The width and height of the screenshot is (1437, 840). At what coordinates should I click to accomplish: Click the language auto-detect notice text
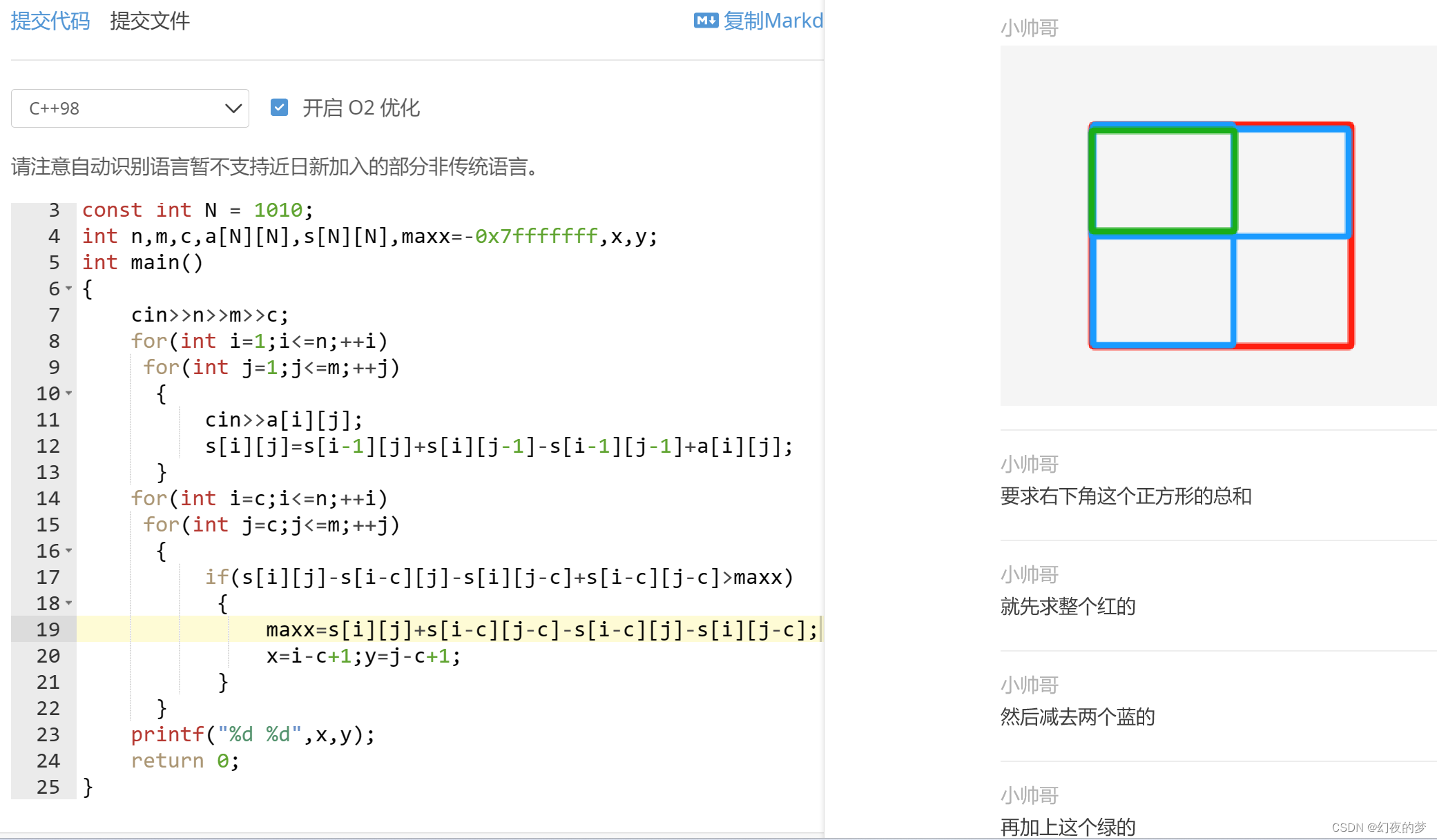[x=276, y=166]
